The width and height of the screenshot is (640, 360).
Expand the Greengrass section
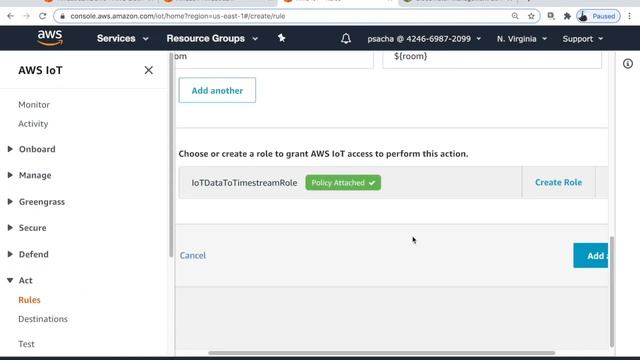tap(36, 202)
